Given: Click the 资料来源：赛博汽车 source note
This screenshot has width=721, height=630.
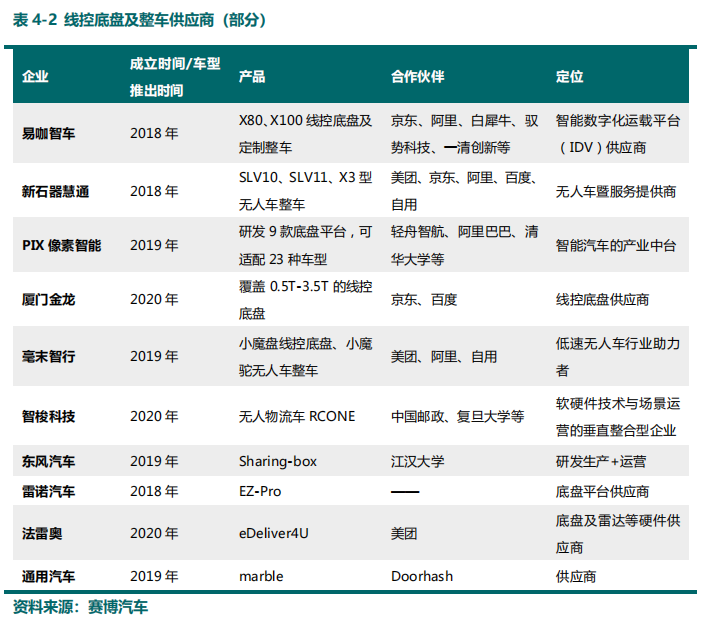Looking at the screenshot, I should tap(80, 607).
